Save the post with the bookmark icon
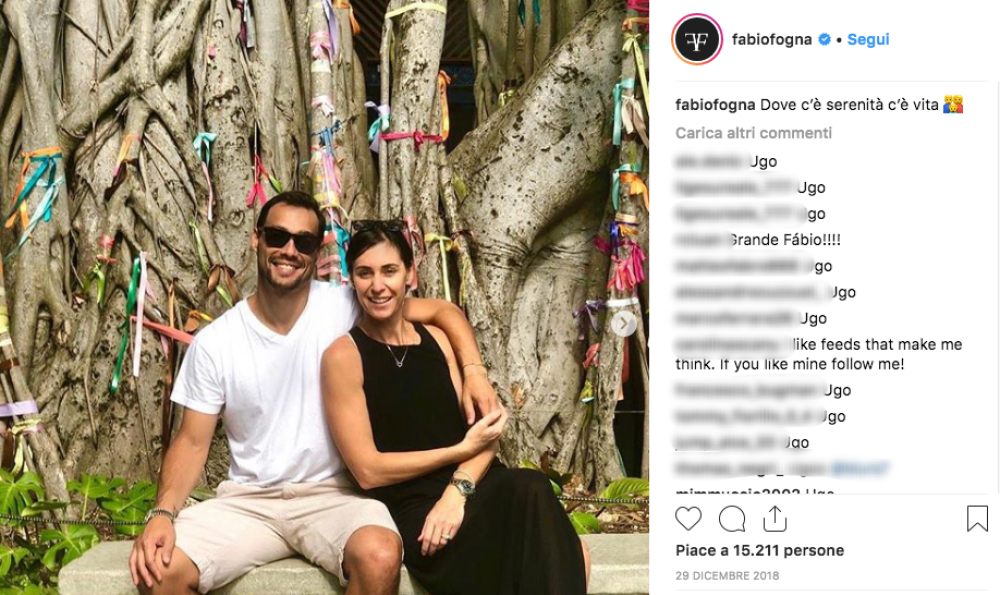This screenshot has width=1000, height=595. tap(977, 518)
